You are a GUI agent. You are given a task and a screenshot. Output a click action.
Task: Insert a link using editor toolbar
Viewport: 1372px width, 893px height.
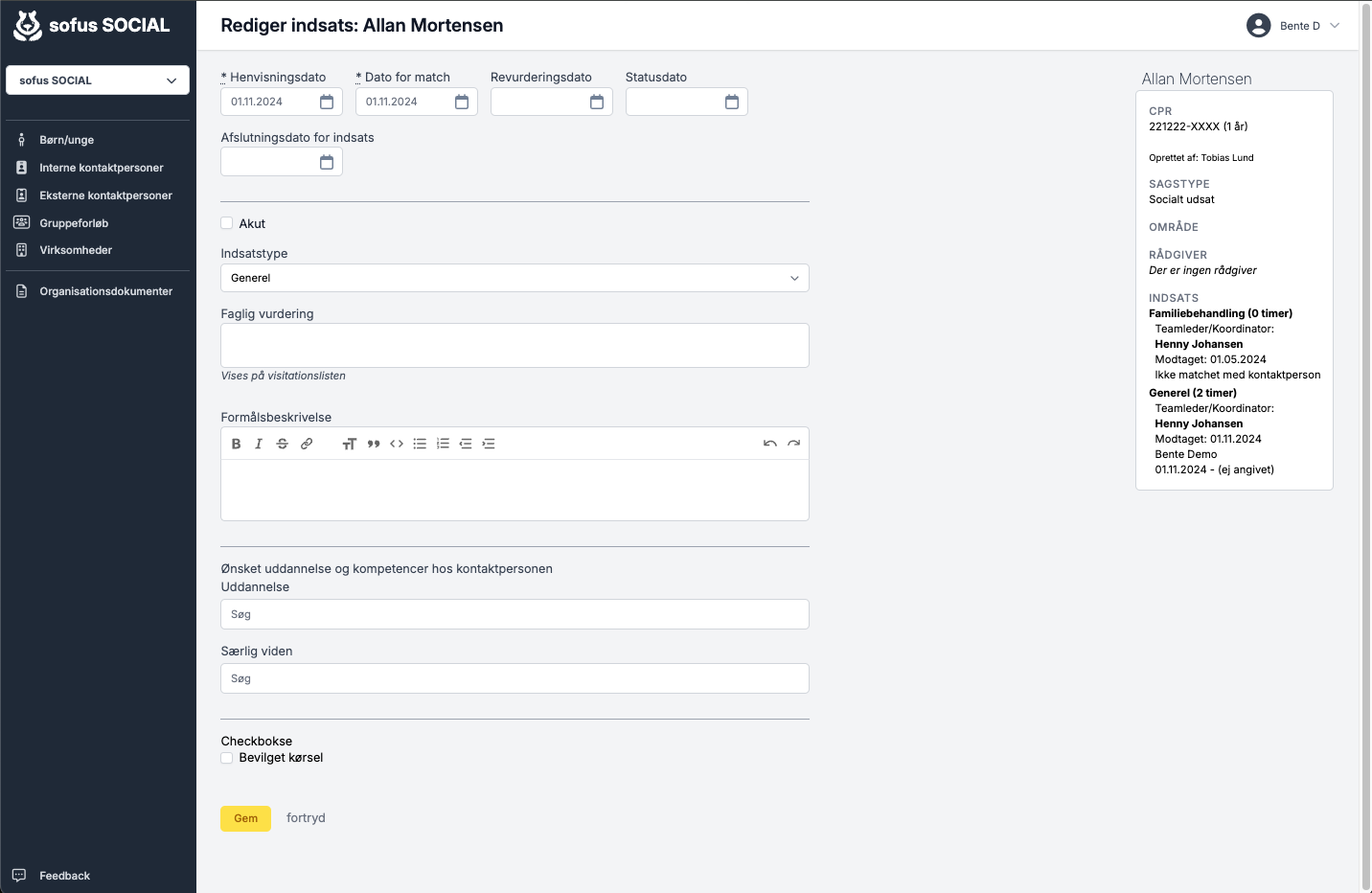tap(307, 444)
